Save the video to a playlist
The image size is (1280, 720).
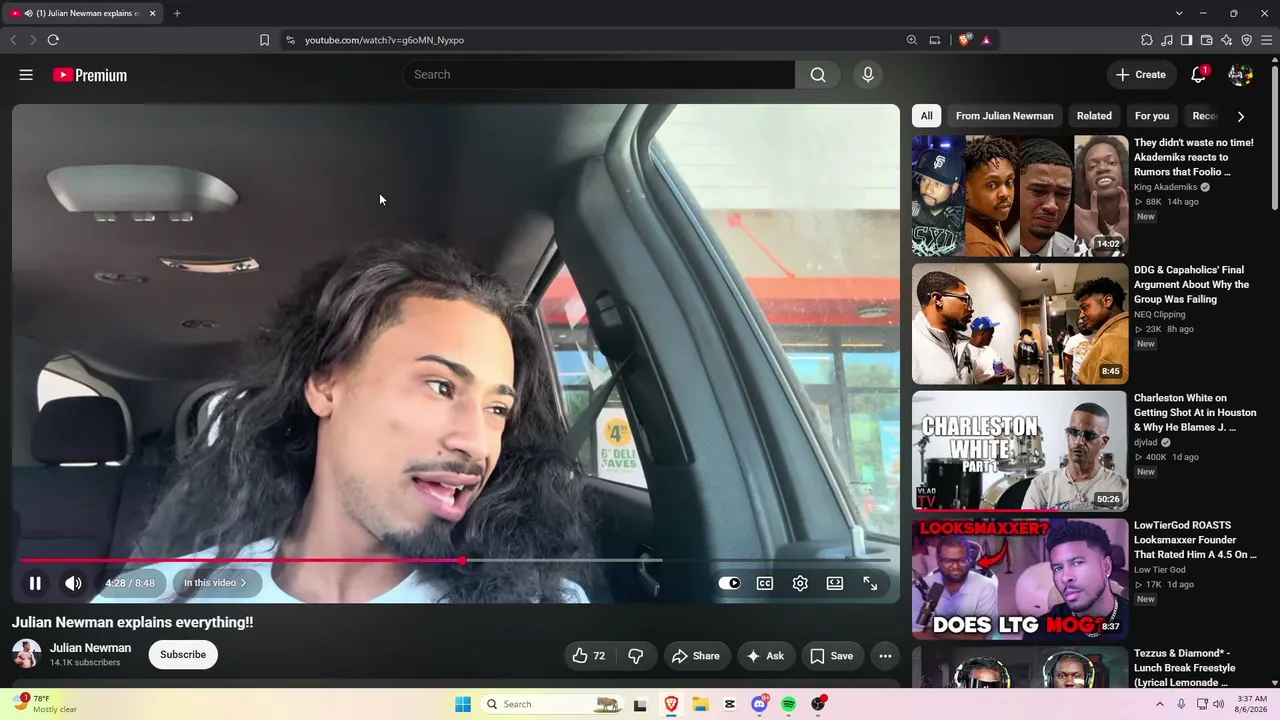click(x=832, y=656)
